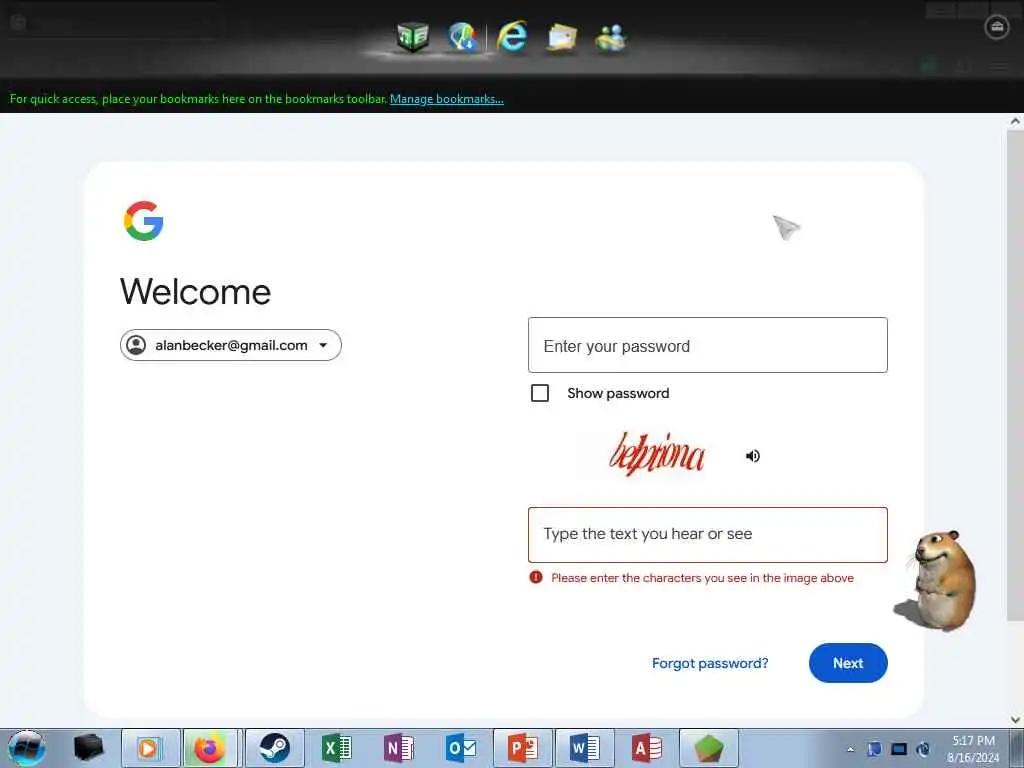The image size is (1024, 768).
Task: Focus the captcha text input field
Action: pyautogui.click(x=707, y=534)
